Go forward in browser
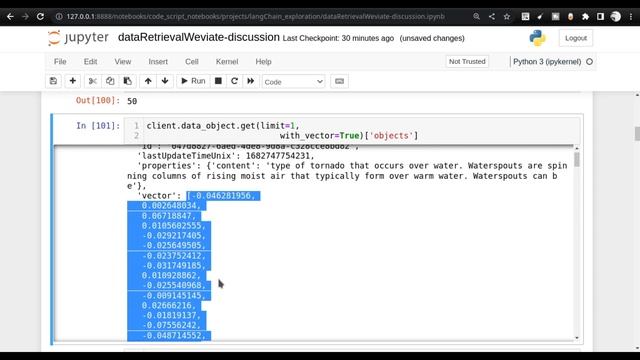Image resolution: width=640 pixels, height=360 pixels. [x=25, y=16]
